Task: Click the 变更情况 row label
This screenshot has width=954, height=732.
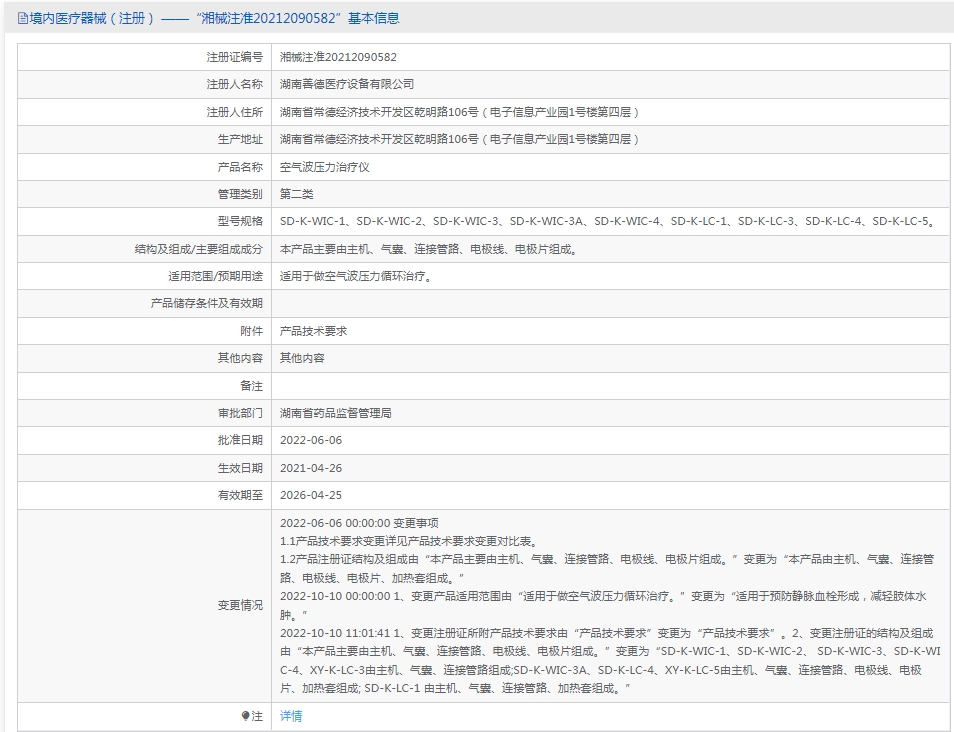Action: [240, 605]
